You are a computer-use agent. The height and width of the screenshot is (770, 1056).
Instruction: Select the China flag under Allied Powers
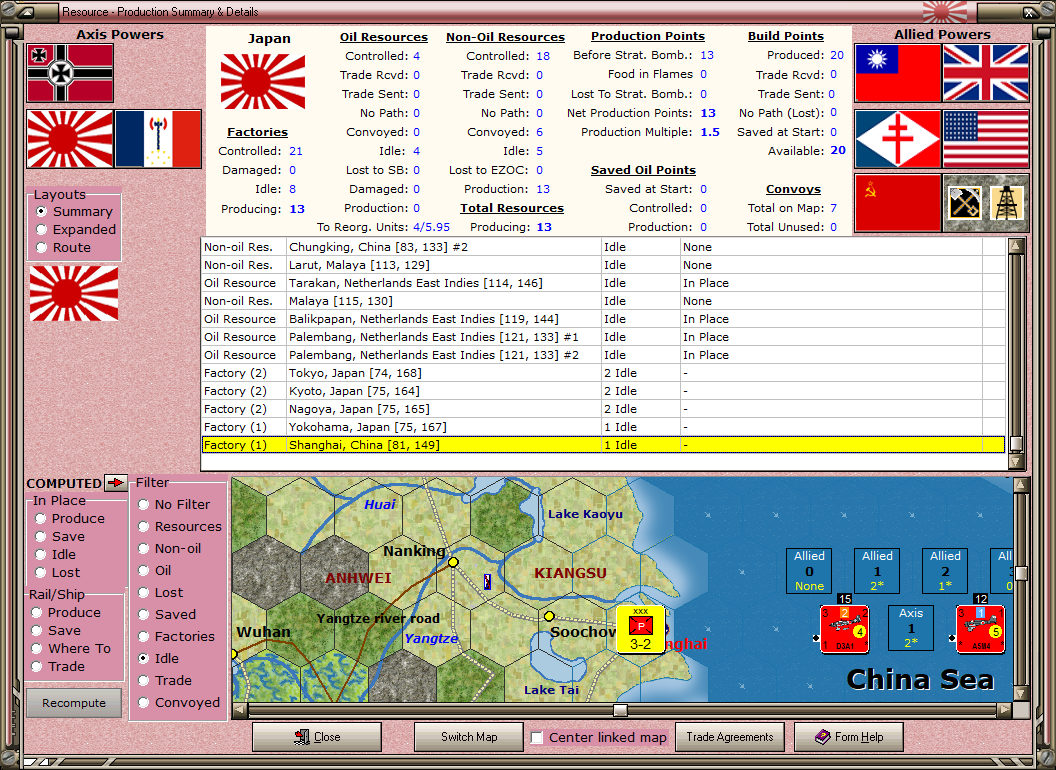tap(897, 73)
